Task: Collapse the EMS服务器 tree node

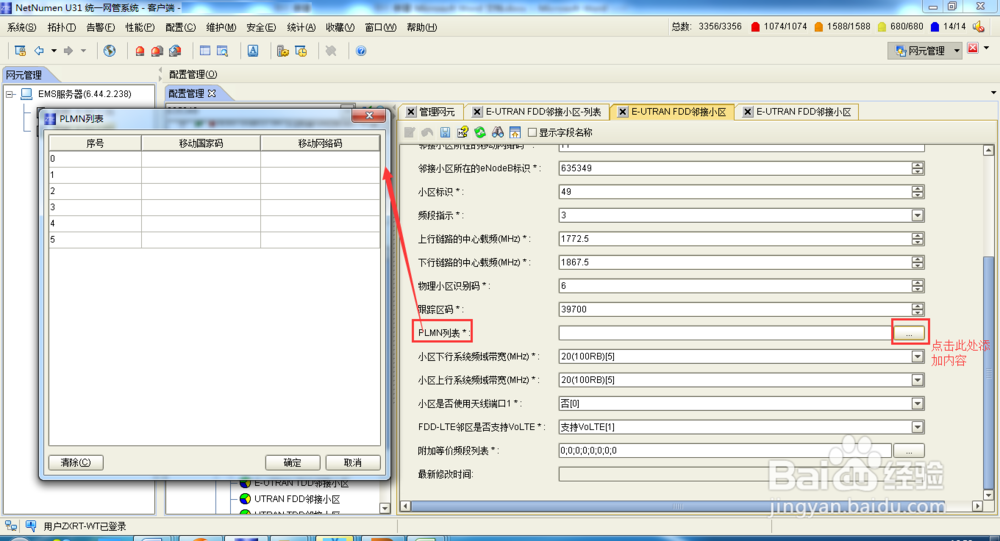Action: click(10, 94)
